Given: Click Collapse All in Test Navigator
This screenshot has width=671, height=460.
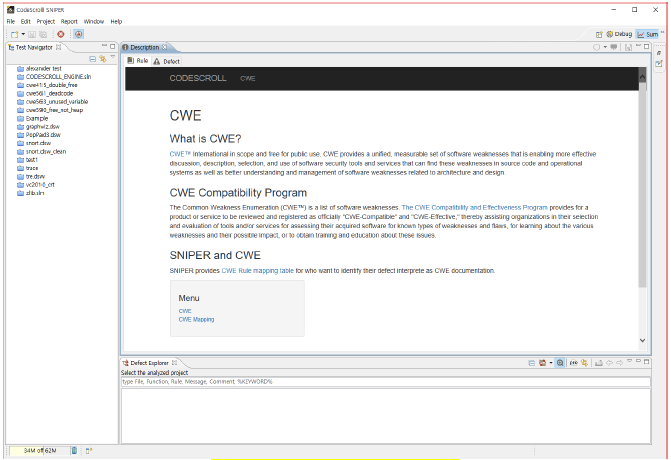Looking at the screenshot, I should pyautogui.click(x=92, y=59).
